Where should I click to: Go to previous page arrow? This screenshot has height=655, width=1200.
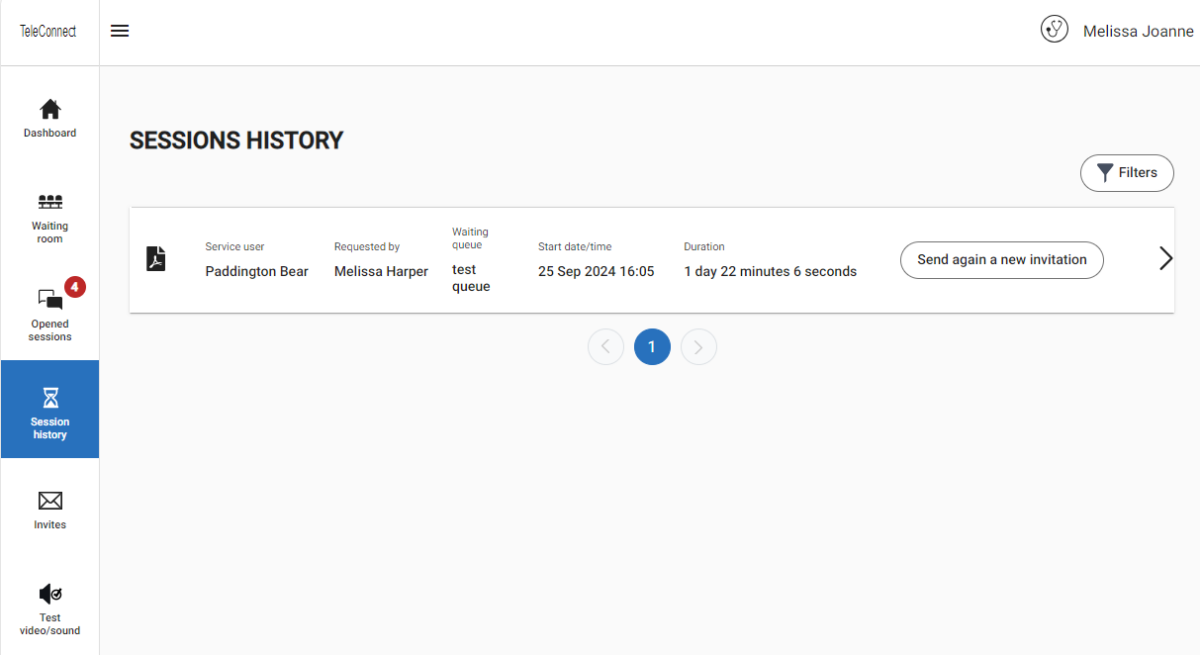606,347
